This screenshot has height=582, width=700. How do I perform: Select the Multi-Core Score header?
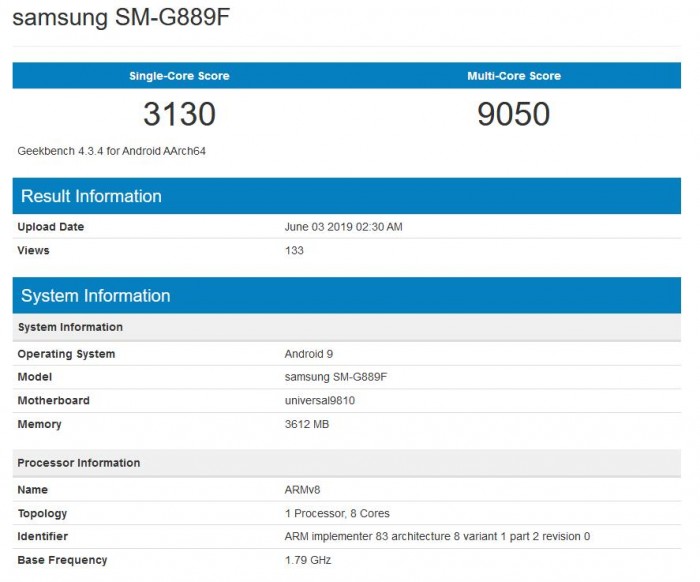(514, 76)
